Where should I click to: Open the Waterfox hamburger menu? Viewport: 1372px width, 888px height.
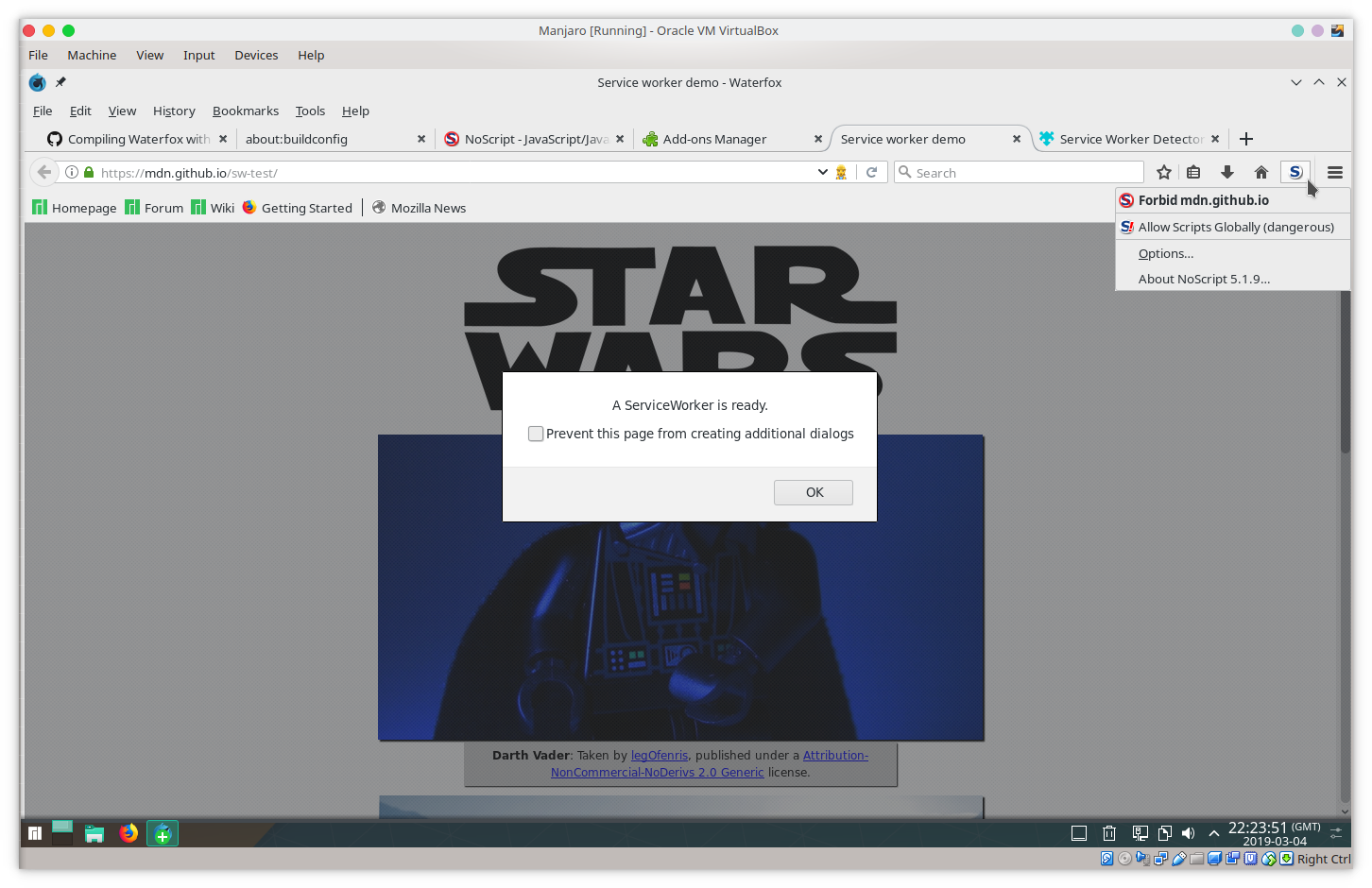coord(1335,172)
